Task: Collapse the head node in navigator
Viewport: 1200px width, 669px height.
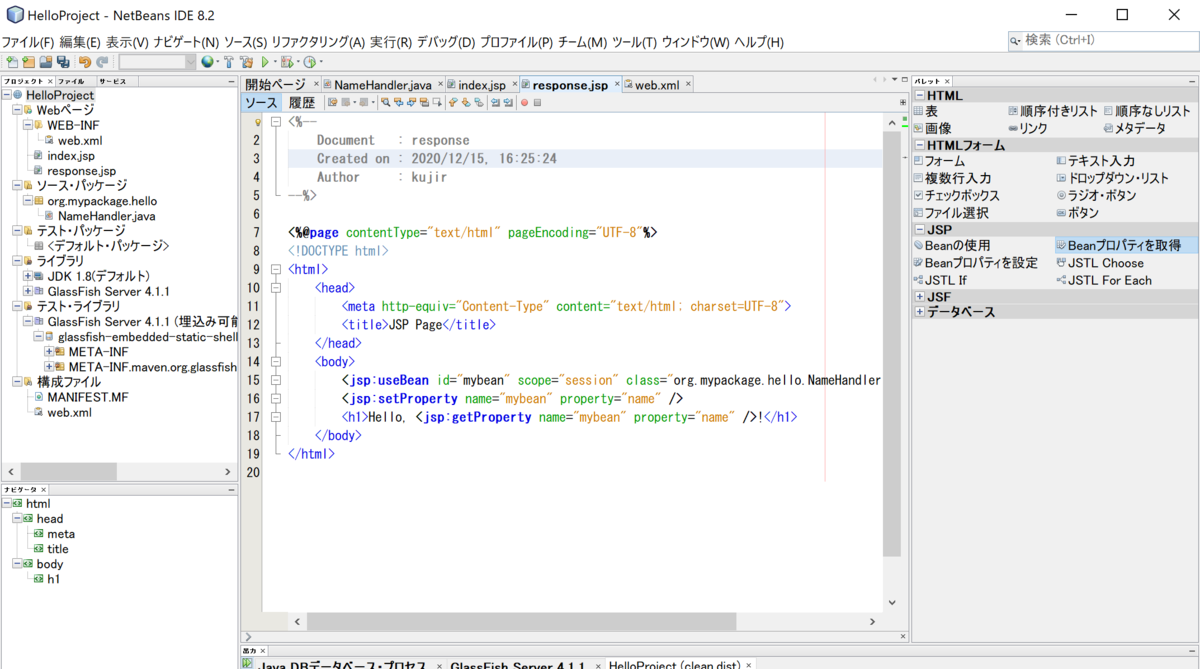Action: click(x=17, y=519)
